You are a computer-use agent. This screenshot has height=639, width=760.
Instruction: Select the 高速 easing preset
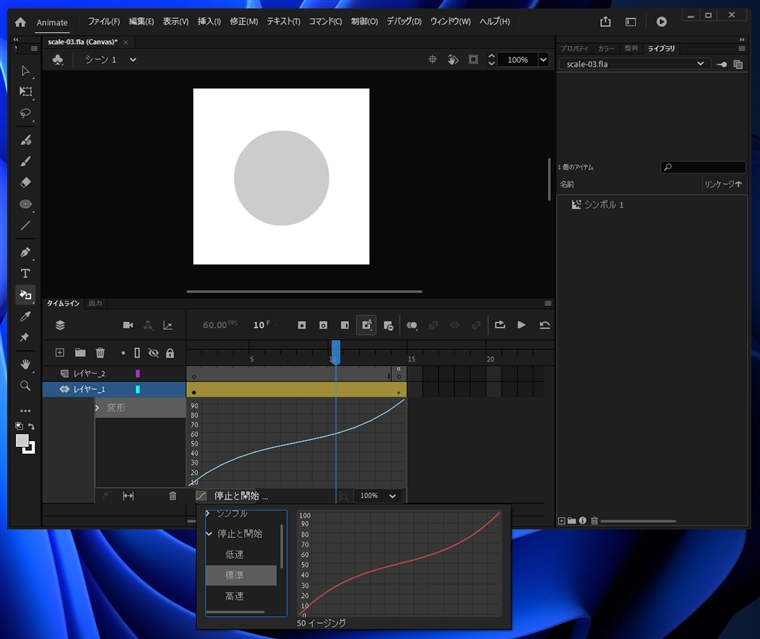point(234,596)
